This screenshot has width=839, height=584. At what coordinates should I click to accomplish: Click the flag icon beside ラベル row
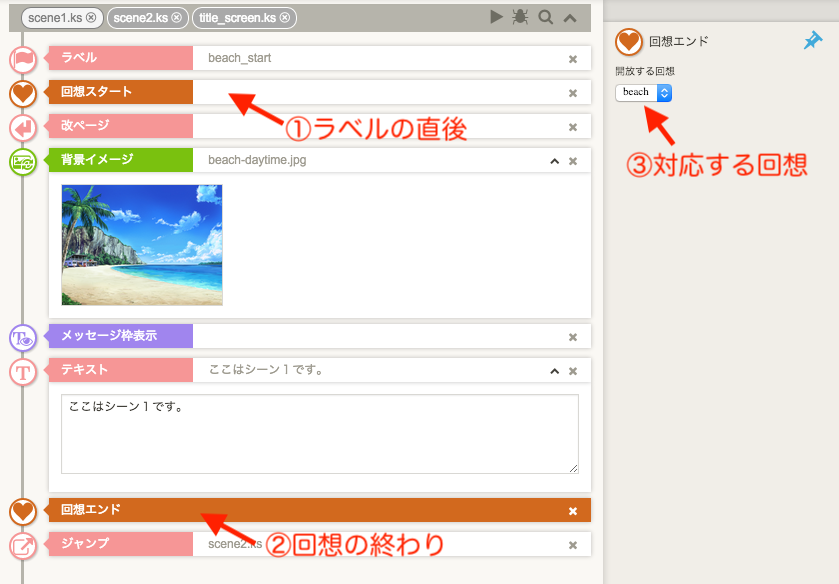(x=23, y=59)
